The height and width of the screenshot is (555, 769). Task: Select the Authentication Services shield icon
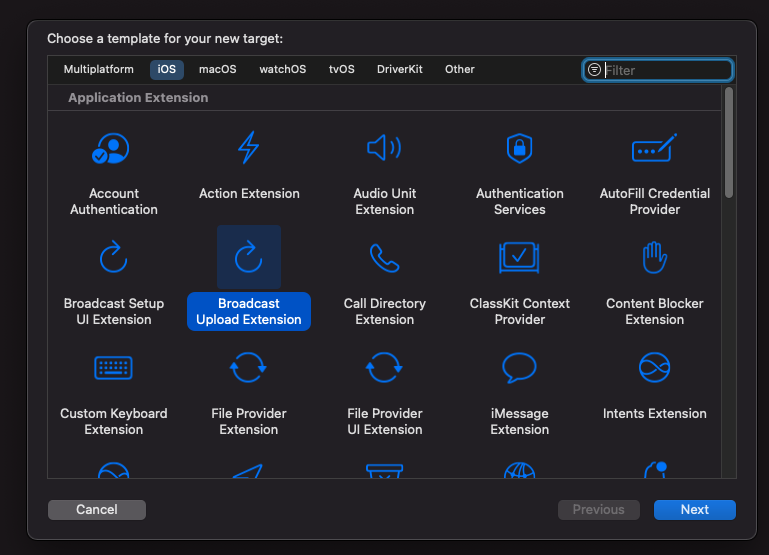(x=519, y=148)
